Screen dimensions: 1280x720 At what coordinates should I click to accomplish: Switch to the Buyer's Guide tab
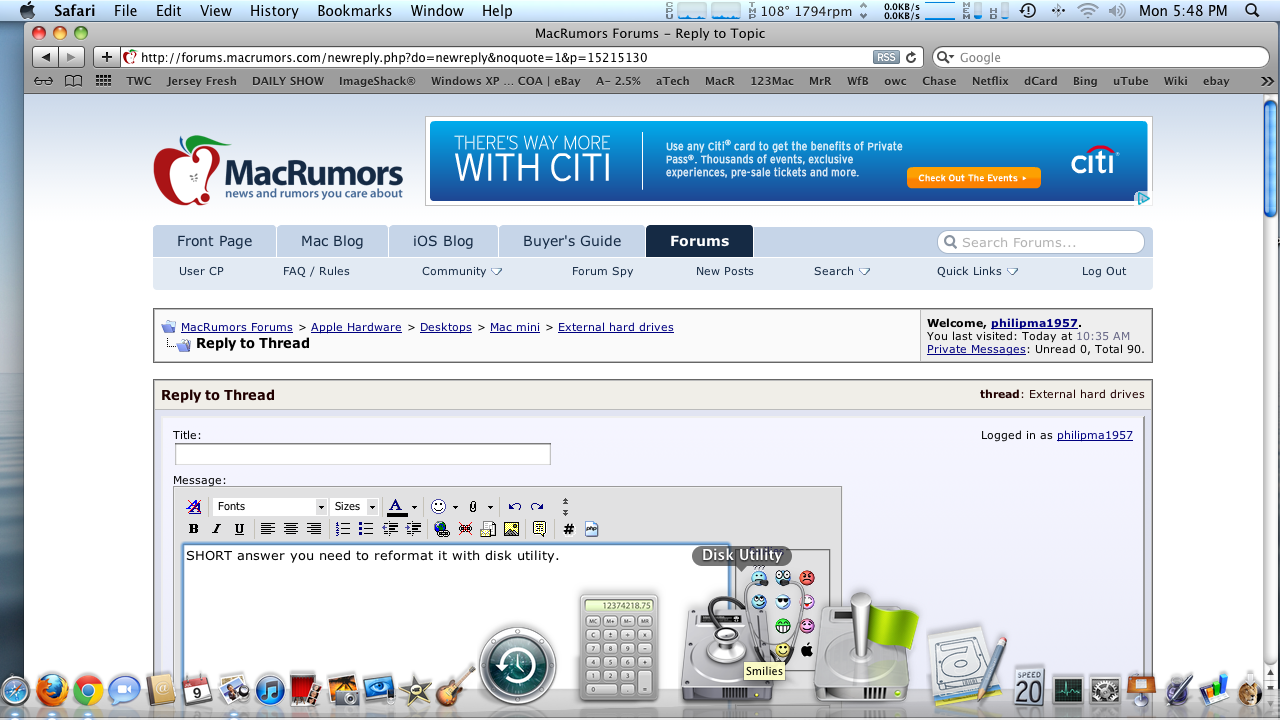[572, 241]
